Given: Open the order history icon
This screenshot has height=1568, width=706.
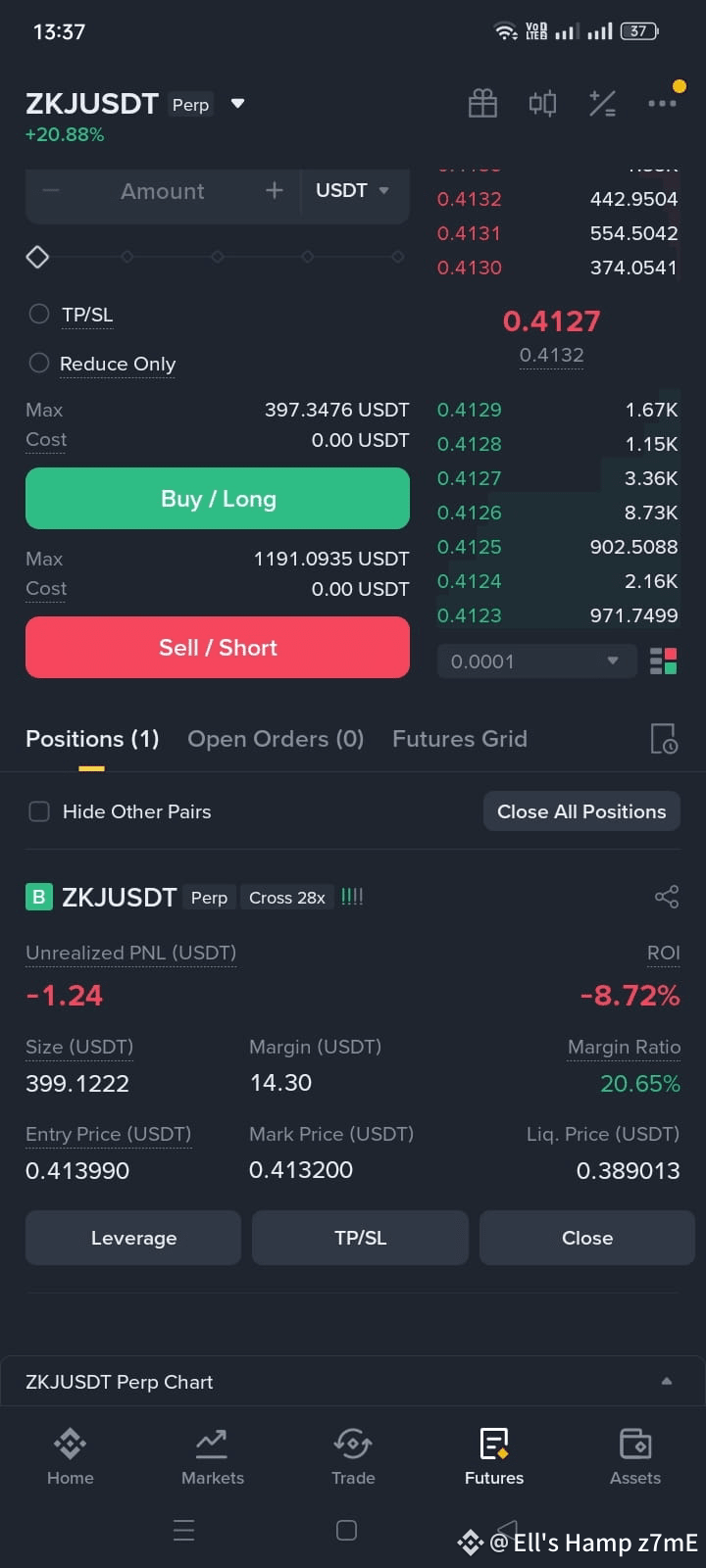Looking at the screenshot, I should pos(664,739).
